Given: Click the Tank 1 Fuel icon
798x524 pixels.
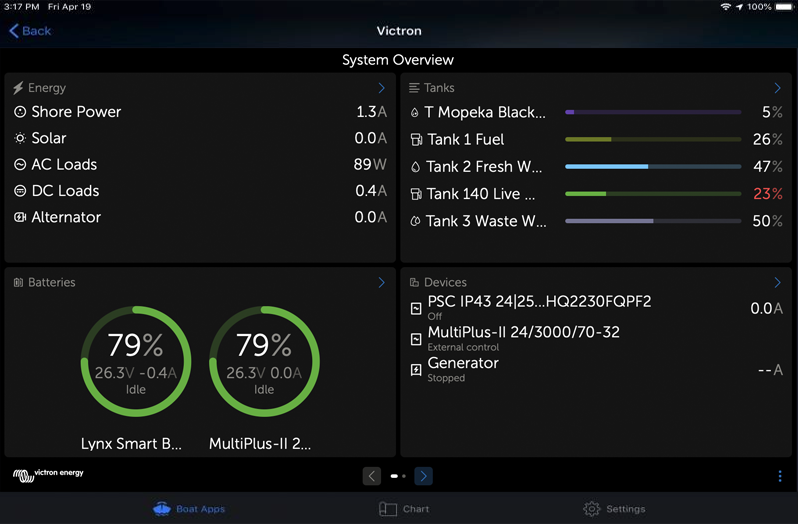Looking at the screenshot, I should (x=416, y=140).
